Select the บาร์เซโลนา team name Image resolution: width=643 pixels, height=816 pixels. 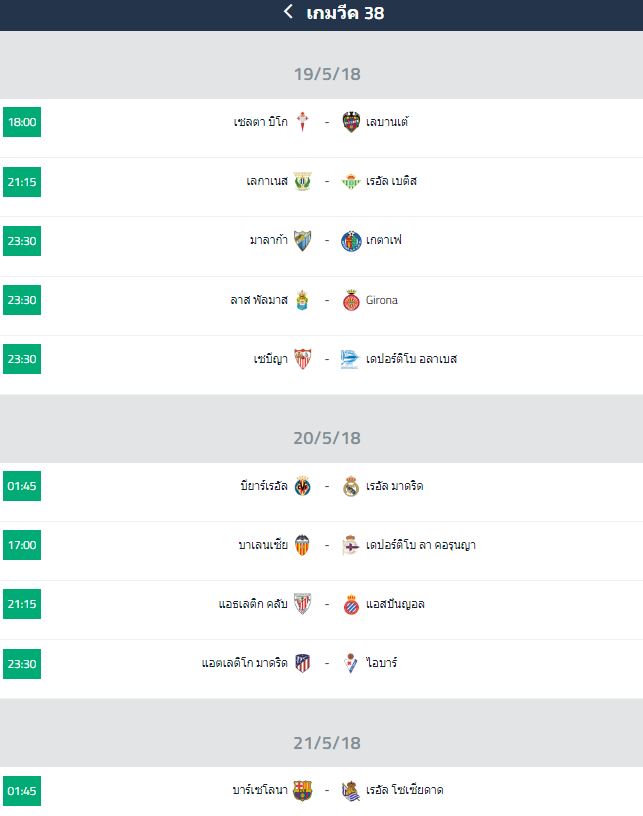coord(260,790)
